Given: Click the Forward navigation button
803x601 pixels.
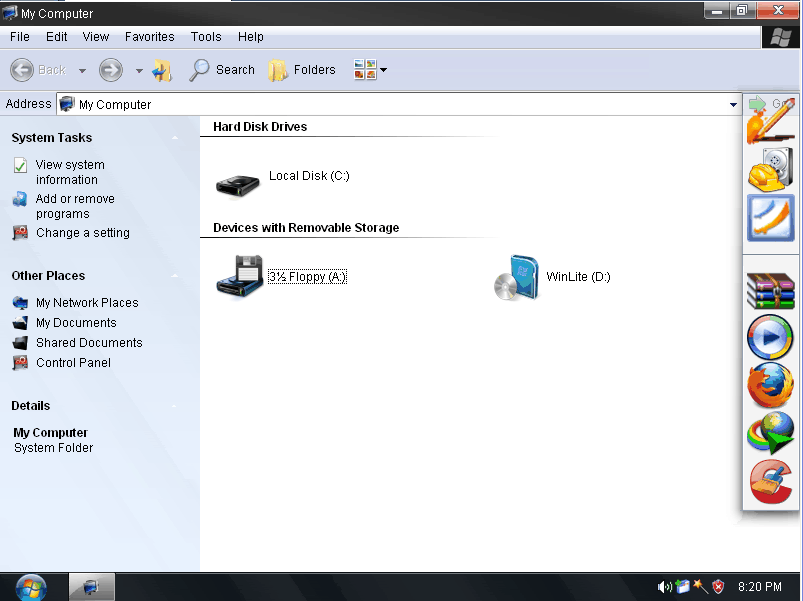Looking at the screenshot, I should (111, 70).
